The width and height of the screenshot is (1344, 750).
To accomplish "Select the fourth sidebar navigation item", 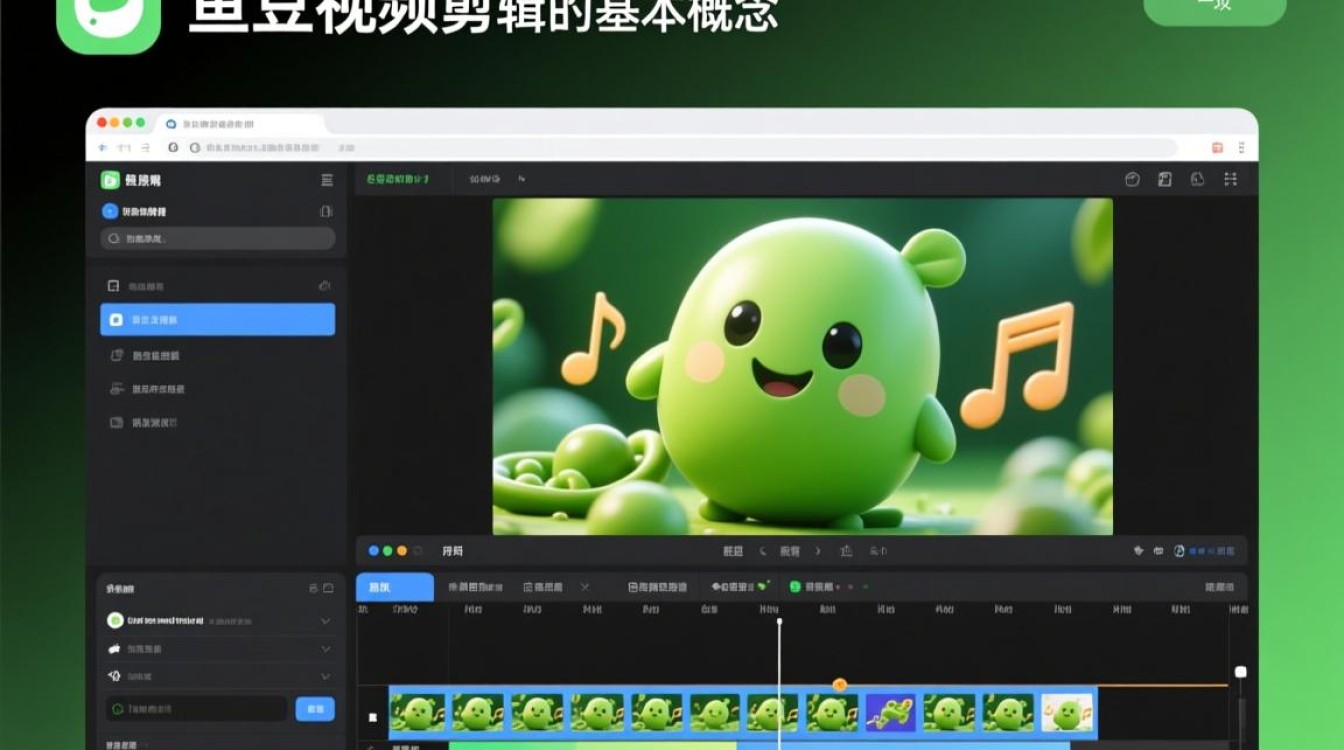I will pyautogui.click(x=217, y=389).
